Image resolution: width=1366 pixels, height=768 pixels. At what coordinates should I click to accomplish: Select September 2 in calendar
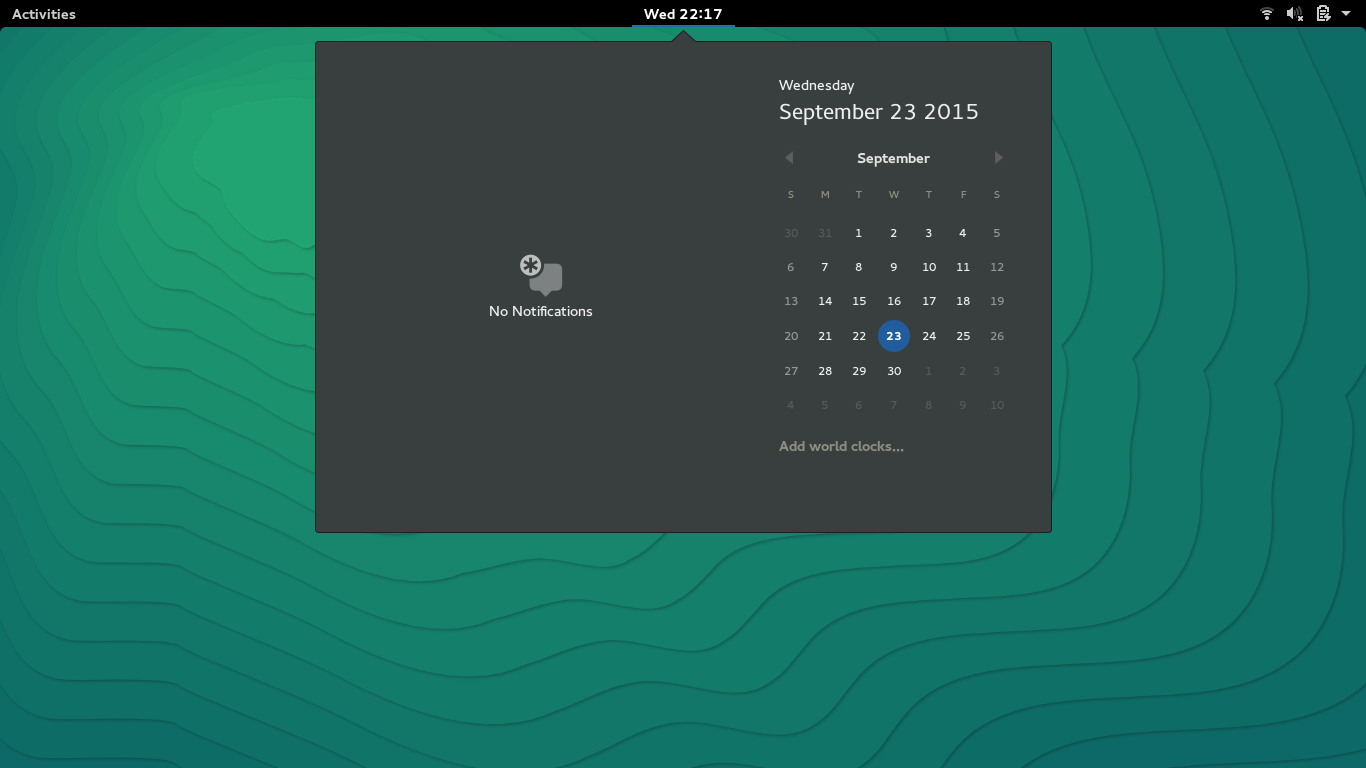(x=894, y=233)
